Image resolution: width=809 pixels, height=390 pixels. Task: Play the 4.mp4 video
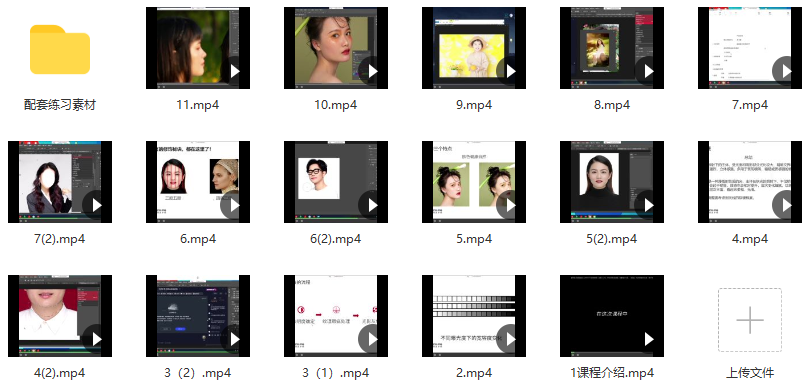pyautogui.click(x=787, y=205)
